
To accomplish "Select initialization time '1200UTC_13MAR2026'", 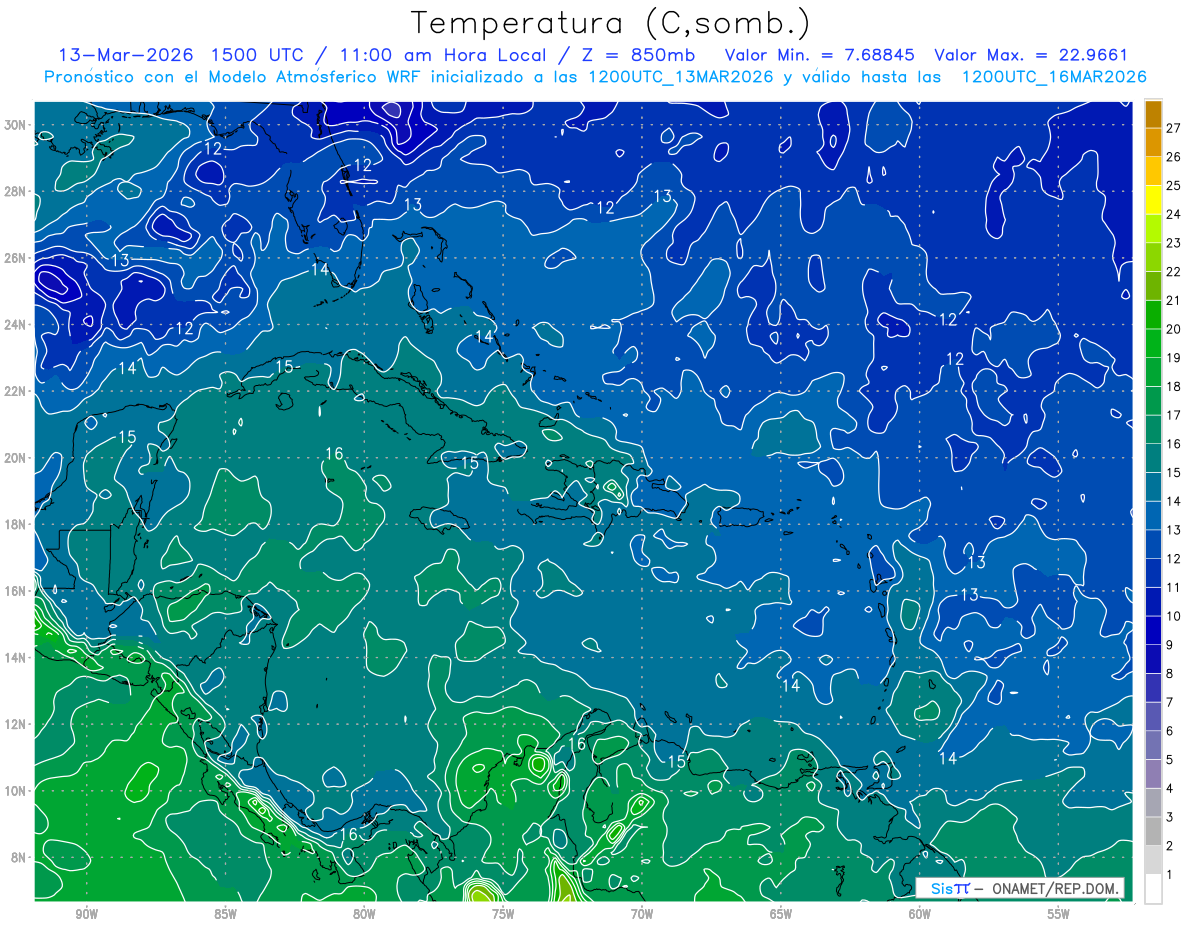I will [x=681, y=77].
